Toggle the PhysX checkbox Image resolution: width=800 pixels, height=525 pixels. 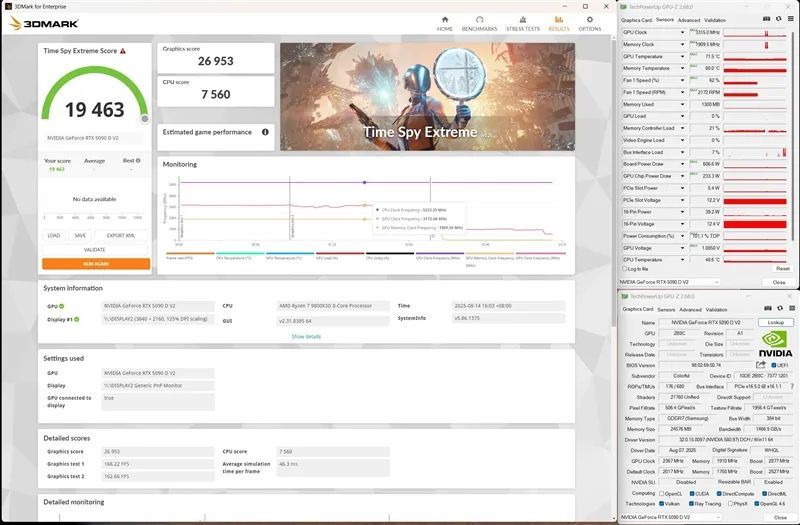point(731,504)
